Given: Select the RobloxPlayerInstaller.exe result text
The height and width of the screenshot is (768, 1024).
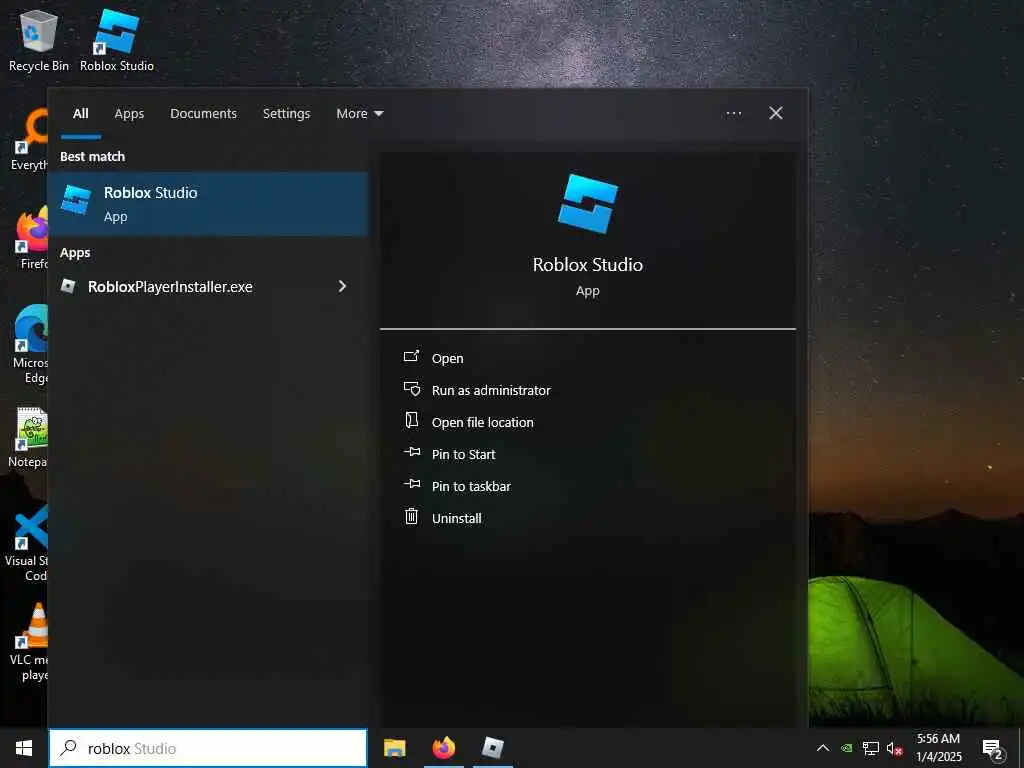Looking at the screenshot, I should [x=170, y=287].
